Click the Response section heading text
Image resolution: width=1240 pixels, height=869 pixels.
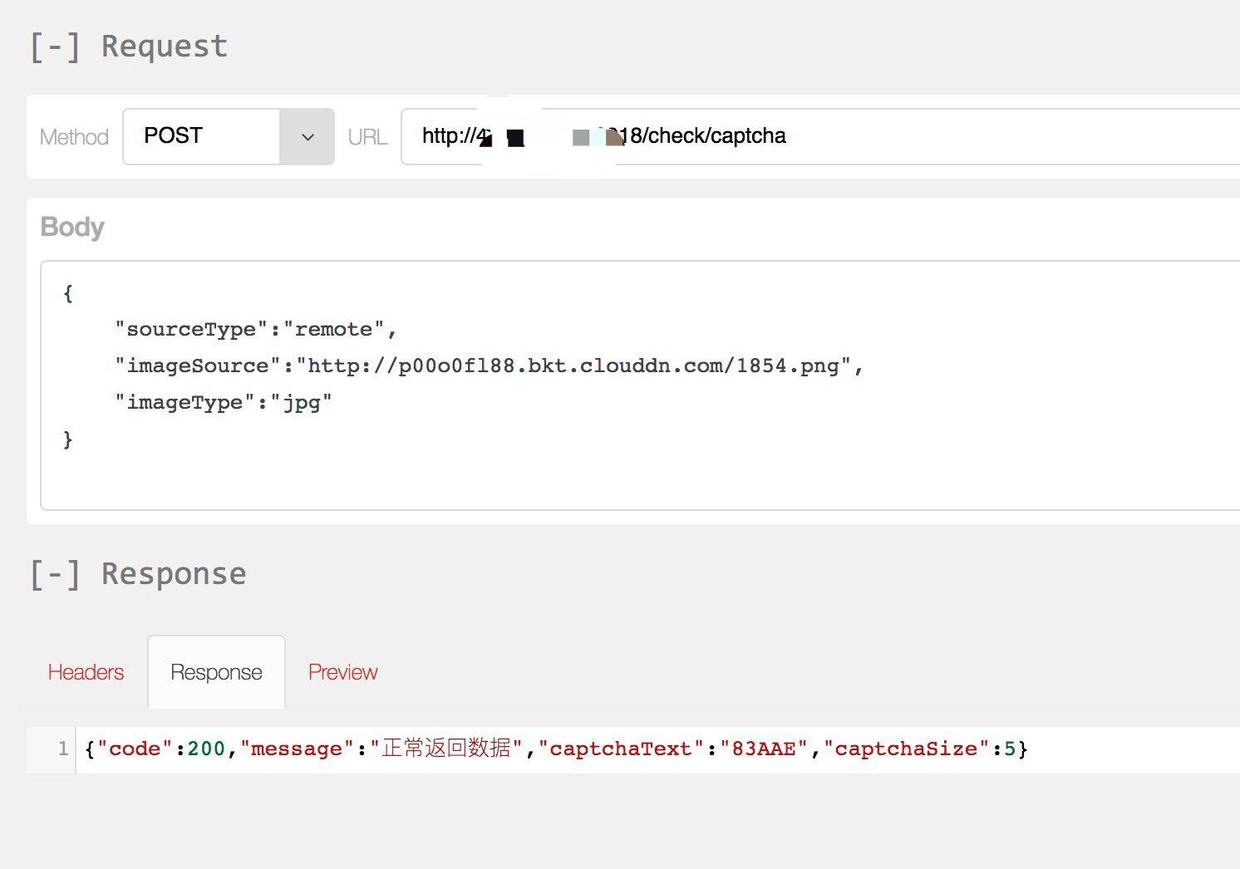pyautogui.click(x=173, y=574)
